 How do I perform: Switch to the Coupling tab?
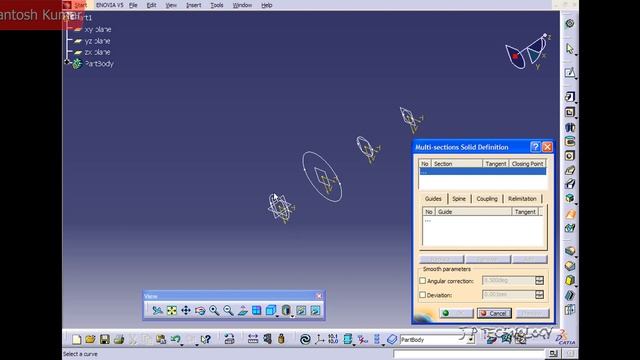point(487,199)
